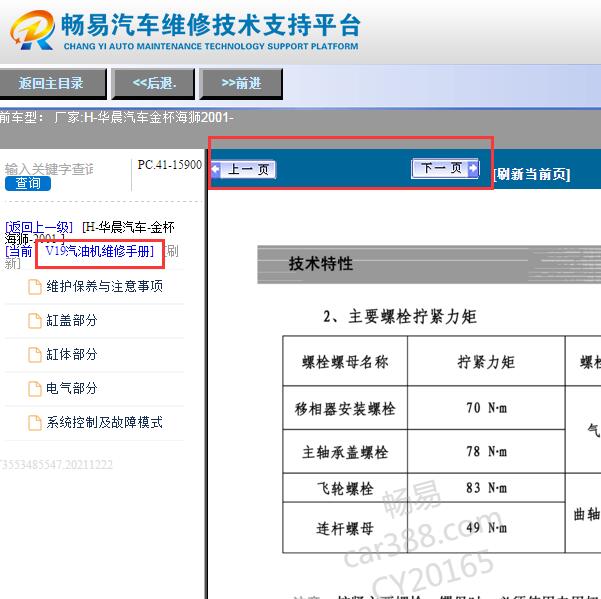Click the document icon beside 维护保养与注意事项
601x599 pixels.
pos(35,287)
